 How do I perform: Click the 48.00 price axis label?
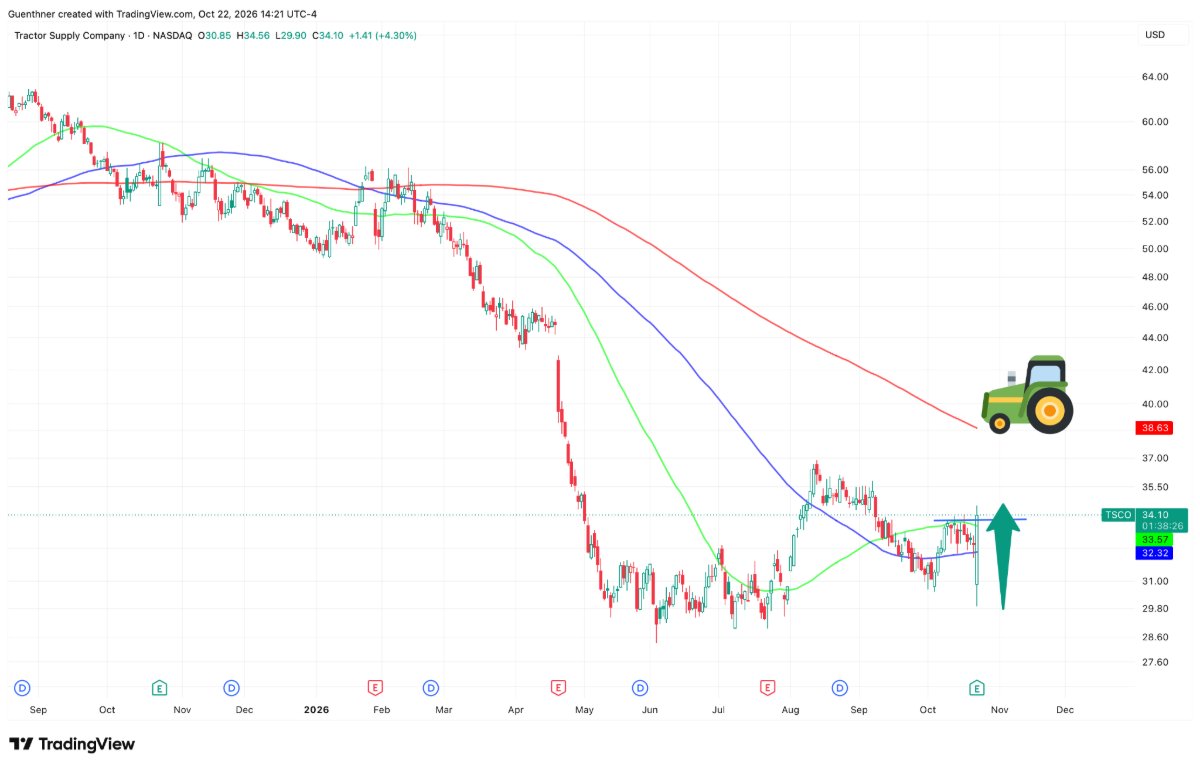pos(1156,277)
